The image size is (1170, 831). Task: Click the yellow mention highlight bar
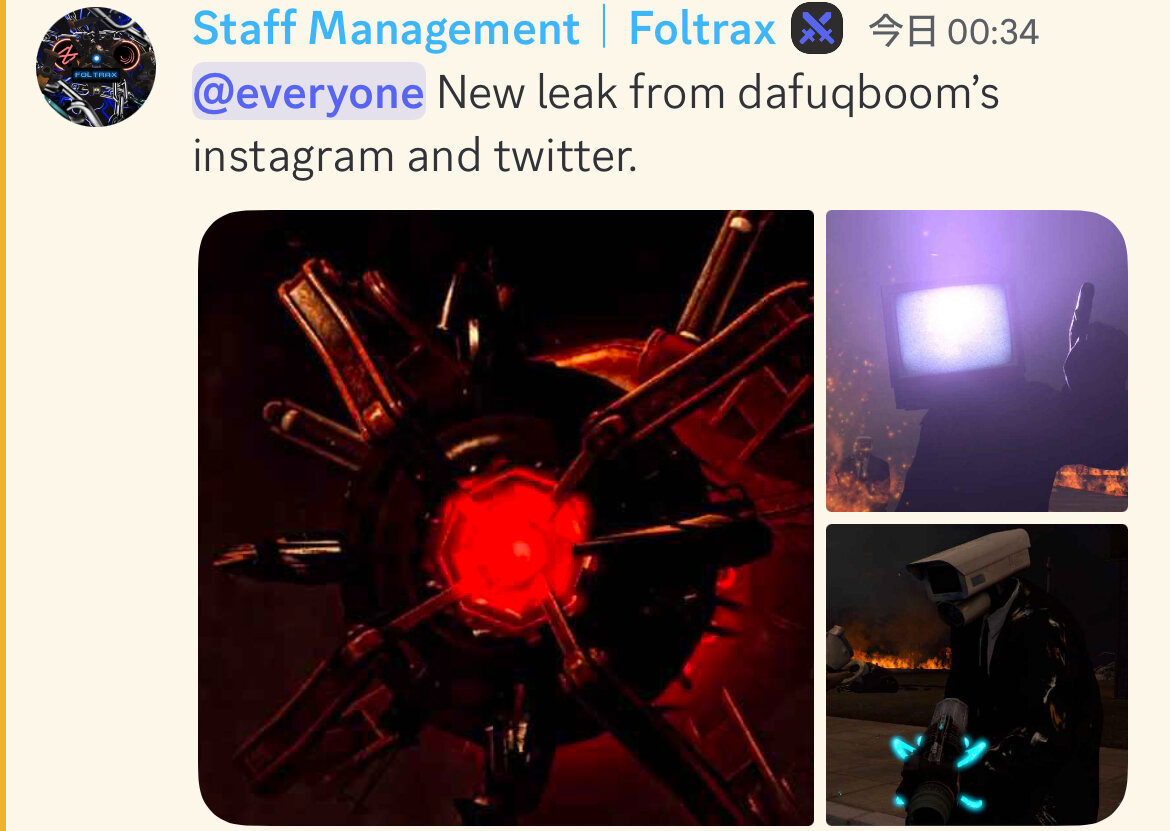click(x=3, y=416)
